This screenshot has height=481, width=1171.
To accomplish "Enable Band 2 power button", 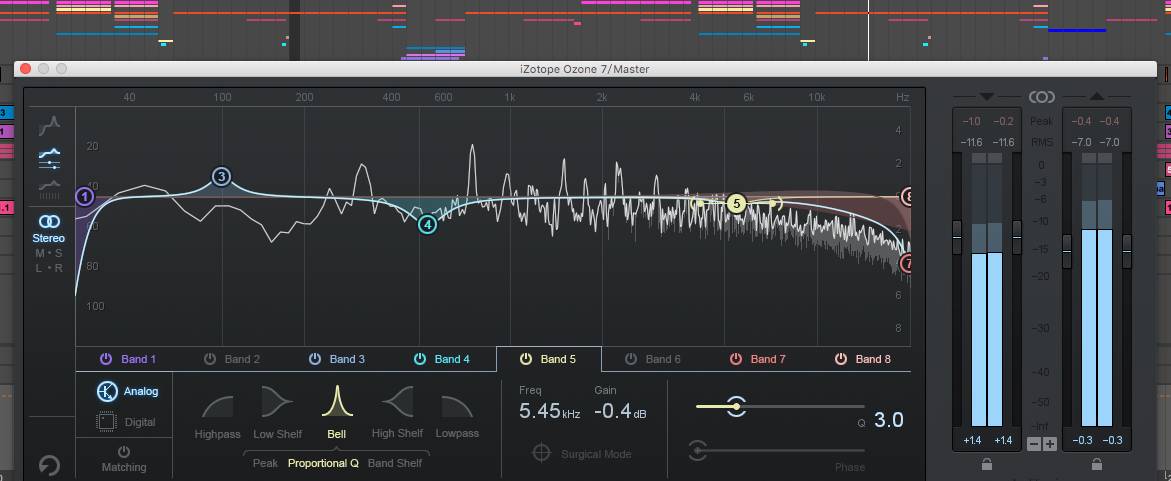I will coord(210,359).
